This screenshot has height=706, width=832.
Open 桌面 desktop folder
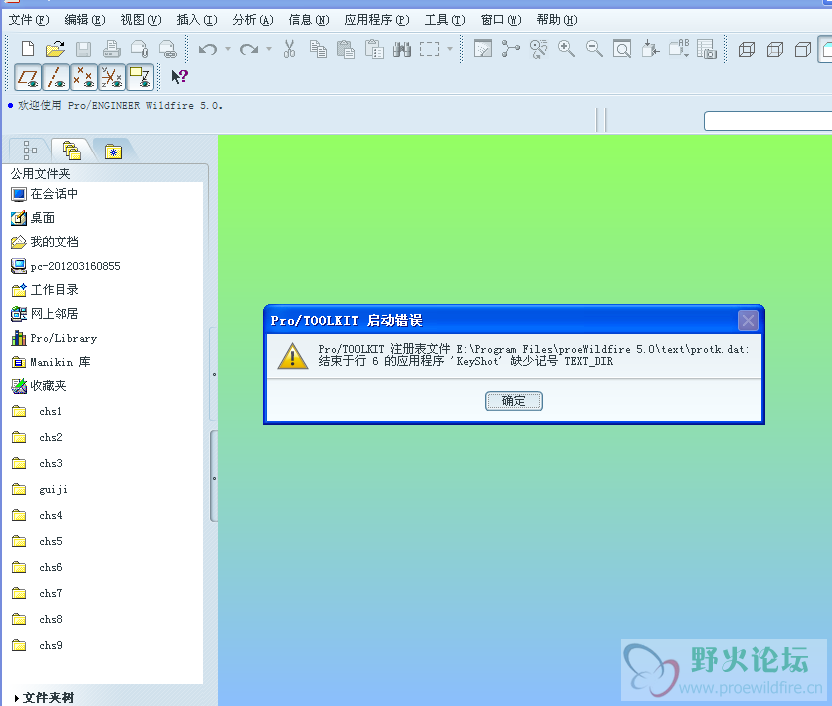[x=33, y=218]
